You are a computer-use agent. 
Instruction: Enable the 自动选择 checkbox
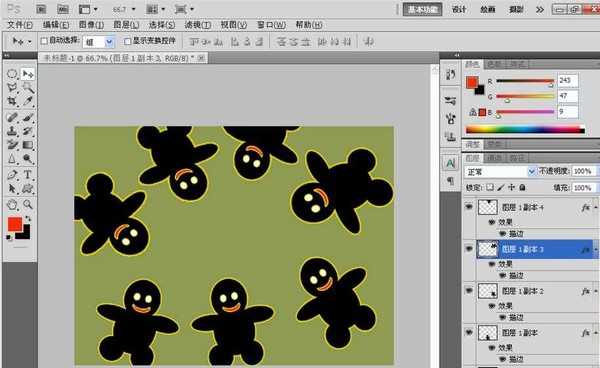[44, 41]
